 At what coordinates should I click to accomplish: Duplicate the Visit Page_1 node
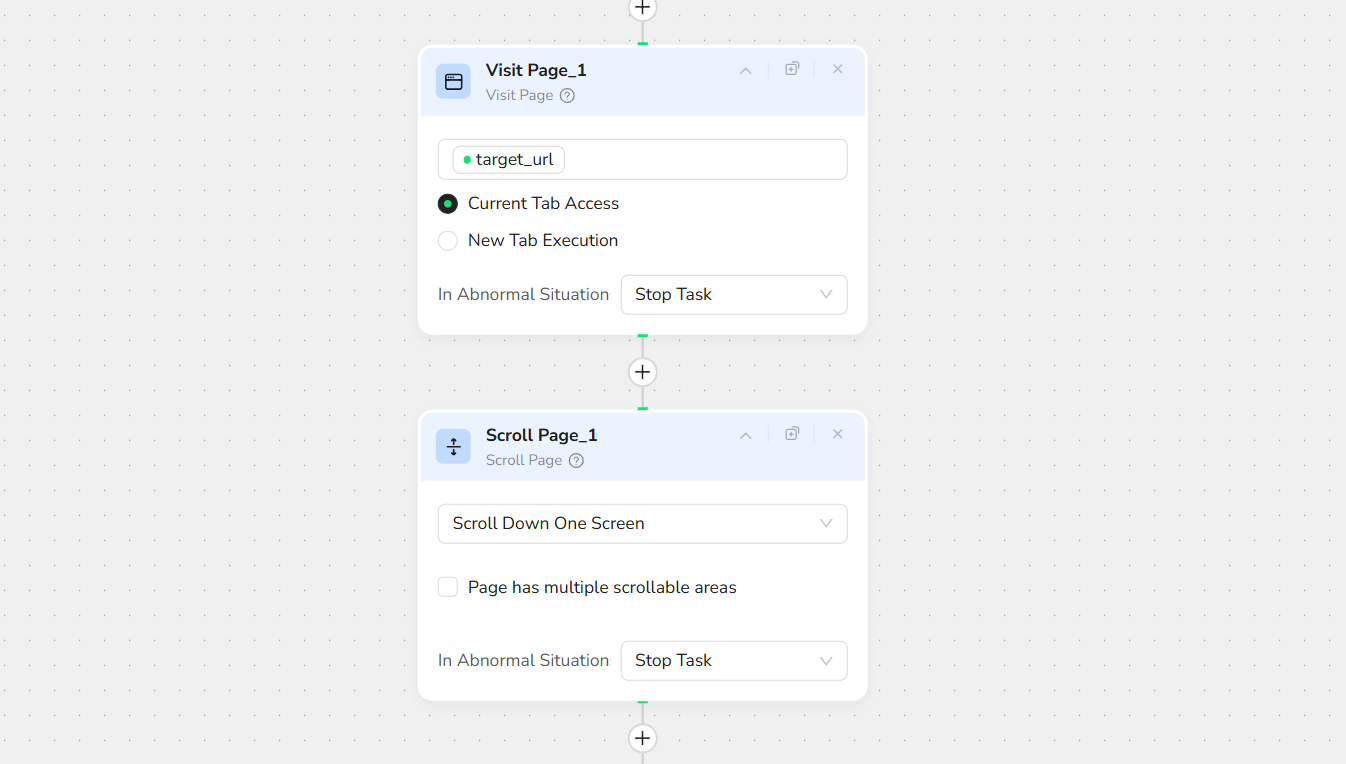click(792, 69)
